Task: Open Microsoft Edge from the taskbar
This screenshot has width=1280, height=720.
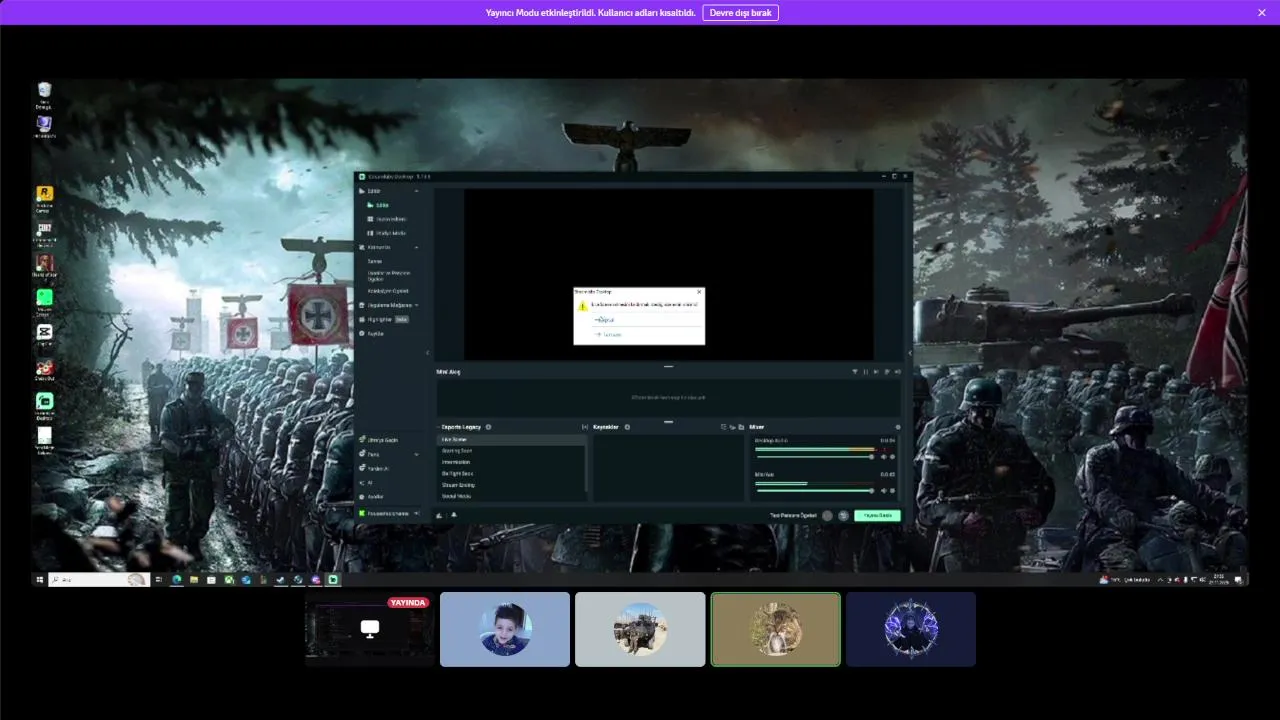Action: [x=177, y=579]
